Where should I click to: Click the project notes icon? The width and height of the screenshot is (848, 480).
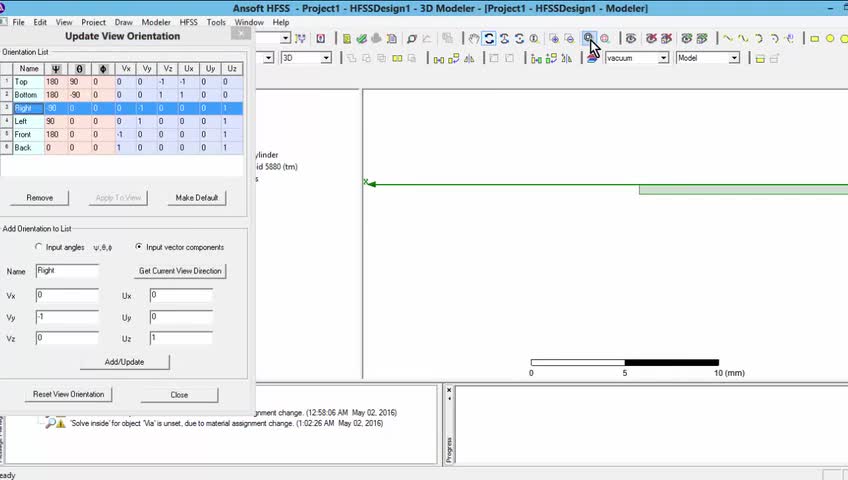(x=392, y=39)
